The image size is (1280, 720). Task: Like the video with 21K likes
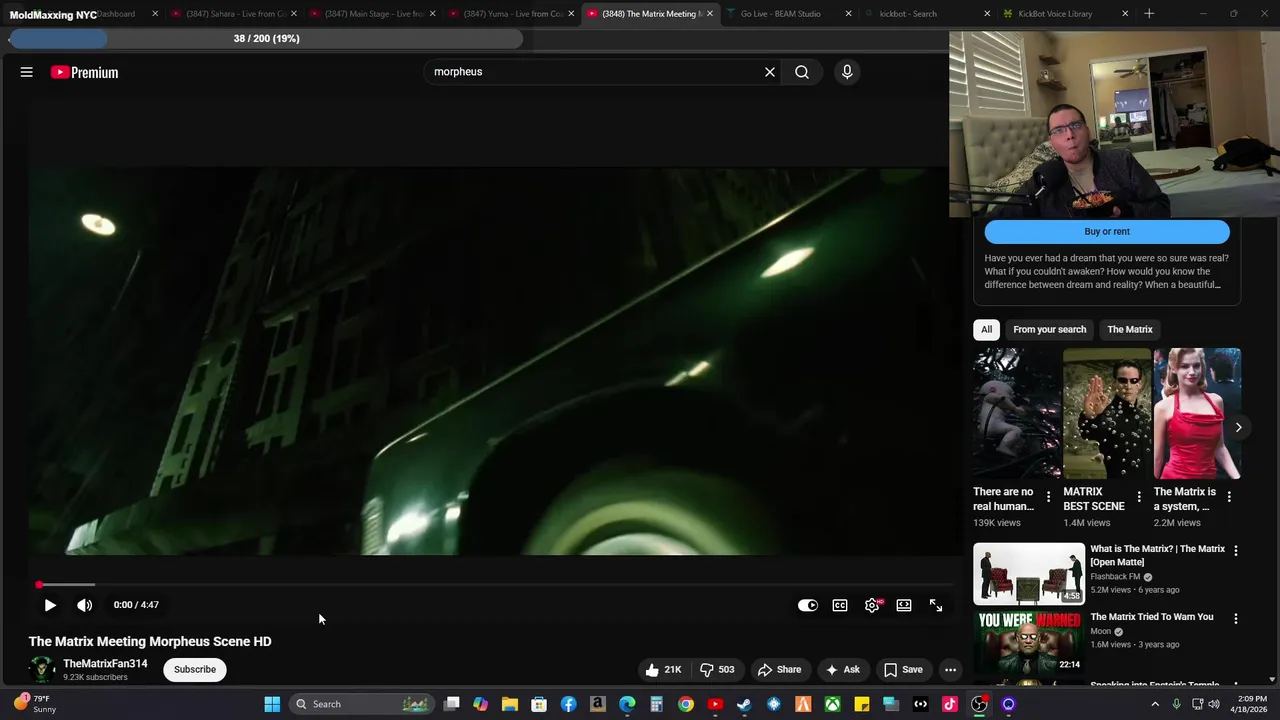click(663, 670)
